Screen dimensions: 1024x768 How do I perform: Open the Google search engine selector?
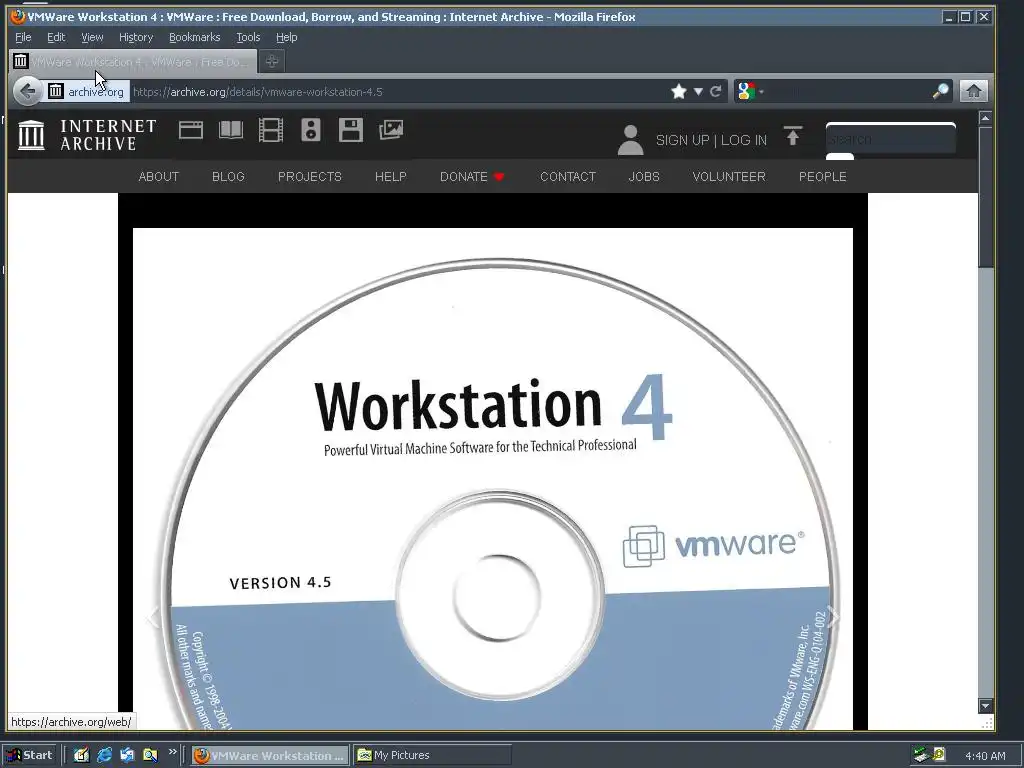tap(750, 91)
